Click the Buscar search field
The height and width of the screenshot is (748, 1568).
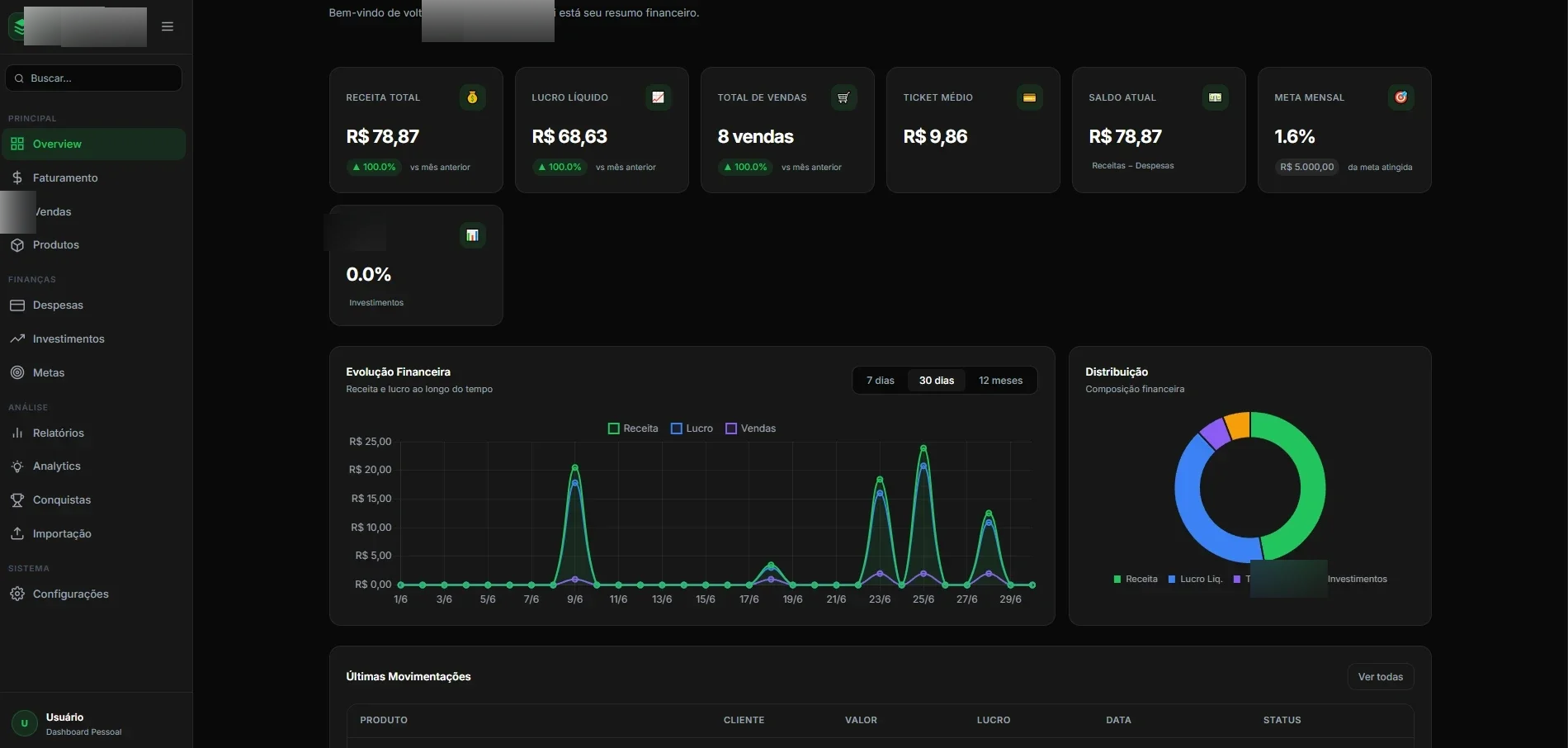click(x=93, y=78)
